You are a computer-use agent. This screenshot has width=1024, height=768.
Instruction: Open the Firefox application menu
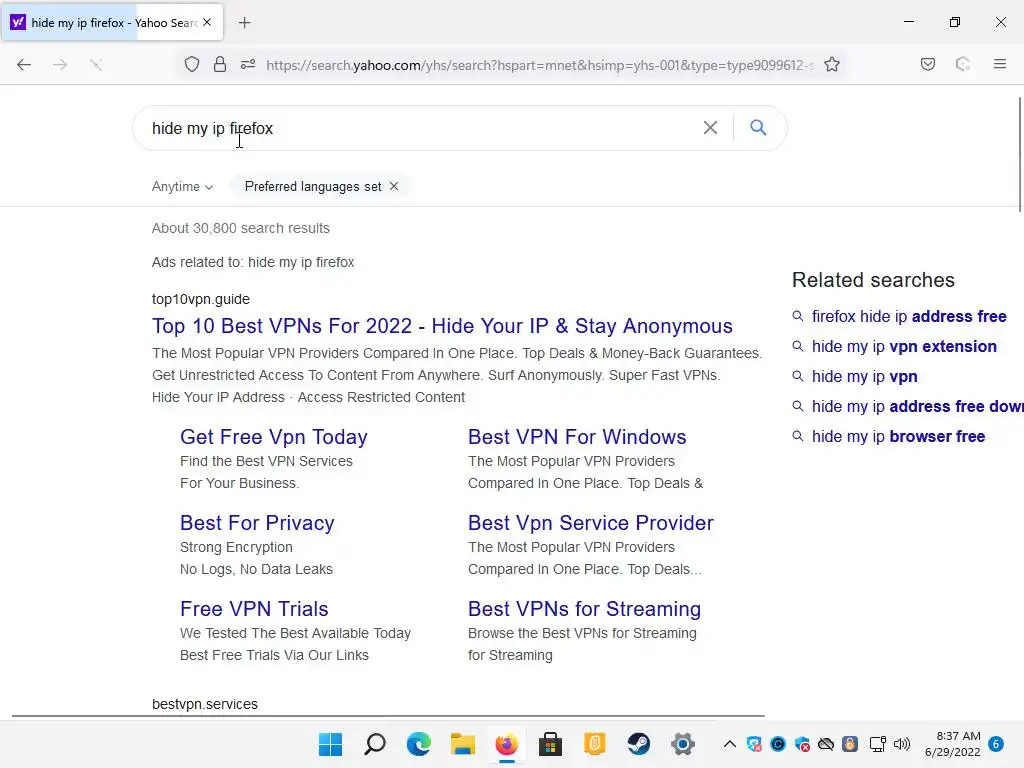1000,64
